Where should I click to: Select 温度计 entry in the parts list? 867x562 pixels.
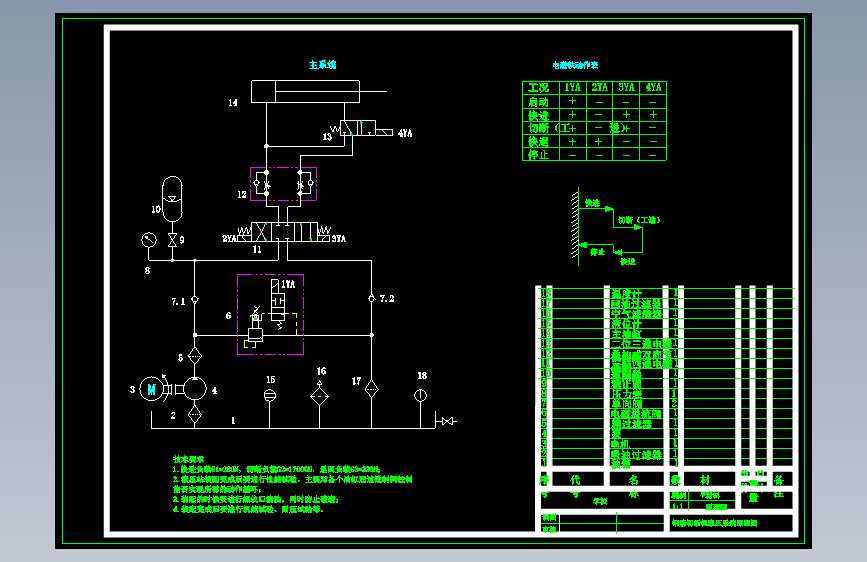626,294
